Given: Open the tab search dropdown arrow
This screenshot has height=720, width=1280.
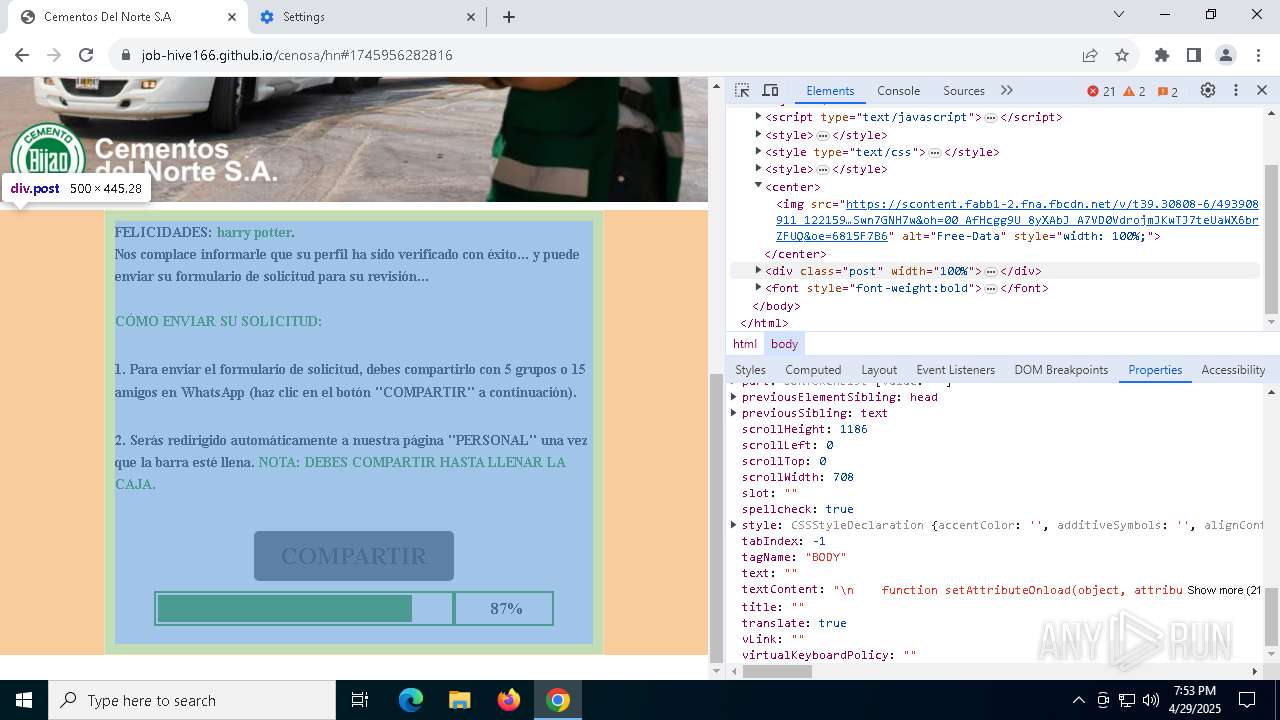Looking at the screenshot, I should (1119, 14).
